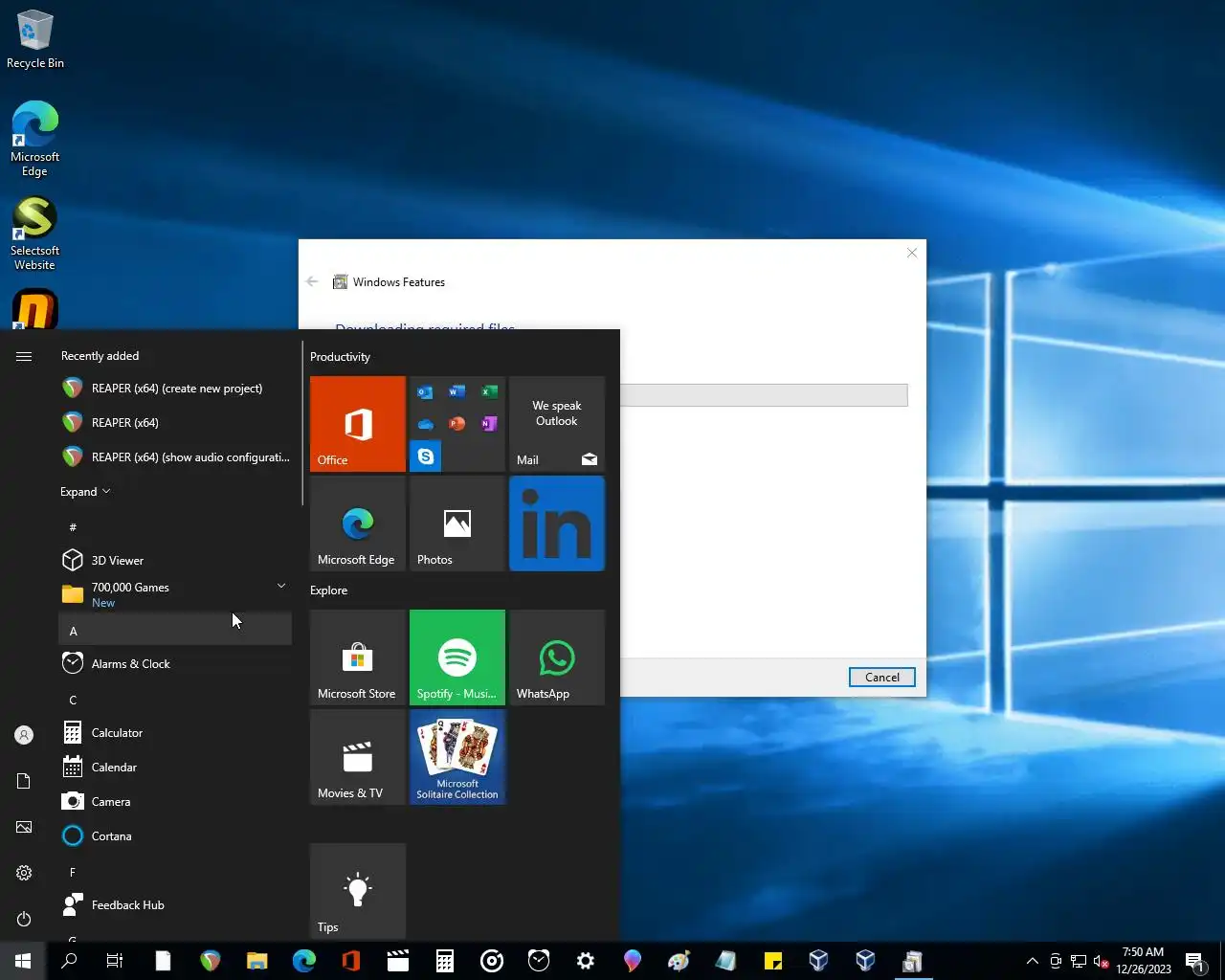Click the Explore group header

pos(328,590)
